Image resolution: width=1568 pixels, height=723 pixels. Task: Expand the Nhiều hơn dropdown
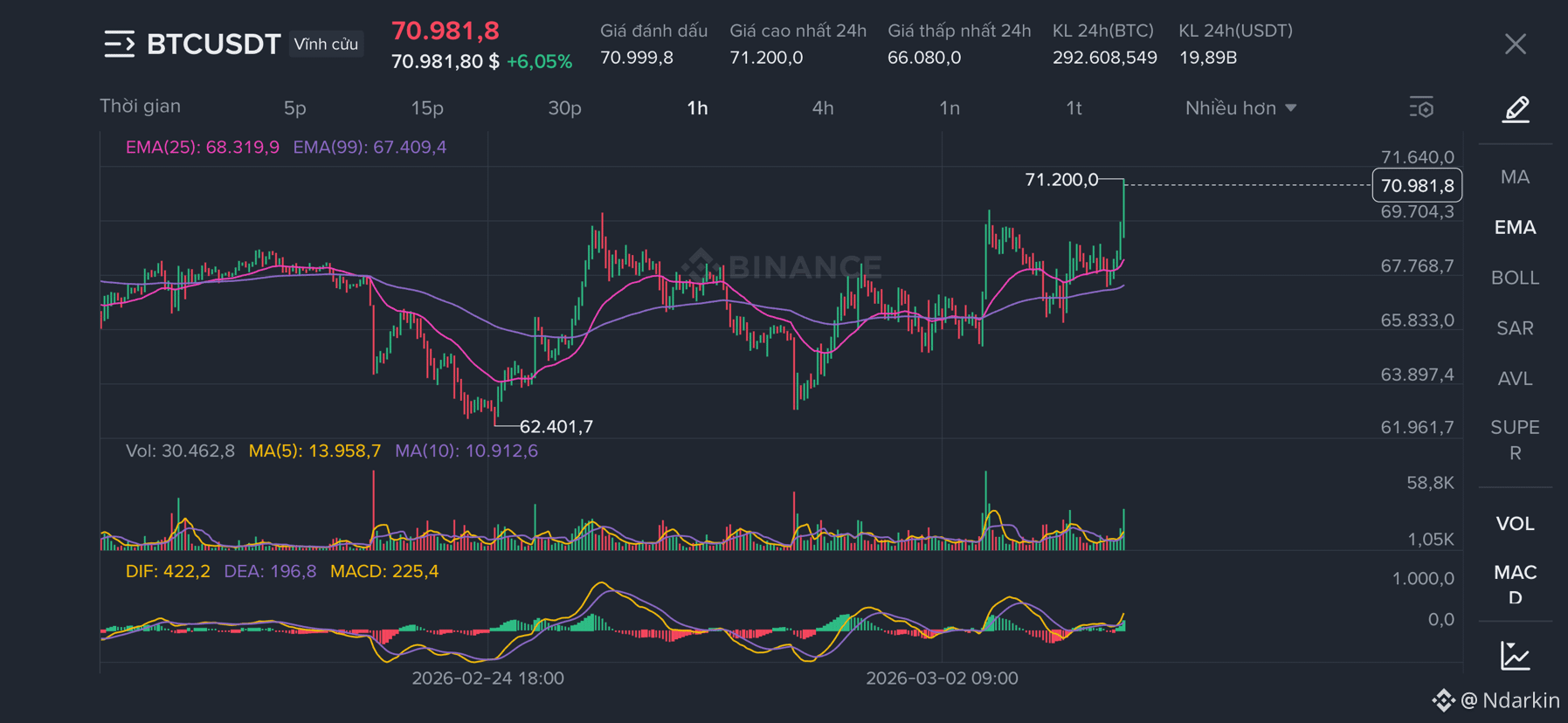(1240, 108)
